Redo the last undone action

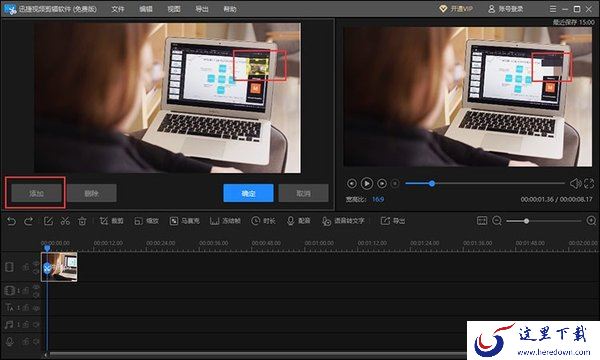tap(28, 221)
